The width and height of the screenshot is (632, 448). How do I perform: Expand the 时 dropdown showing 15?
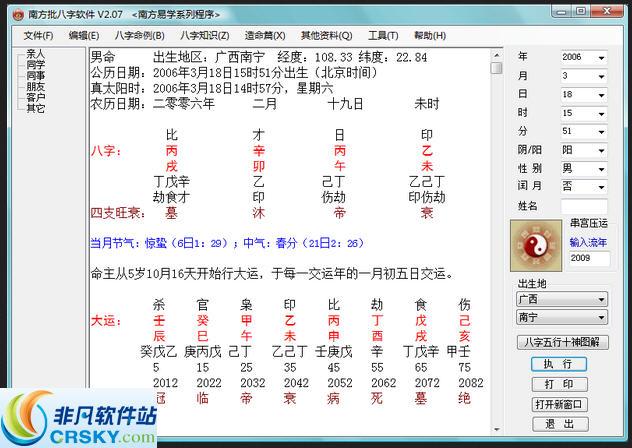pyautogui.click(x=601, y=114)
